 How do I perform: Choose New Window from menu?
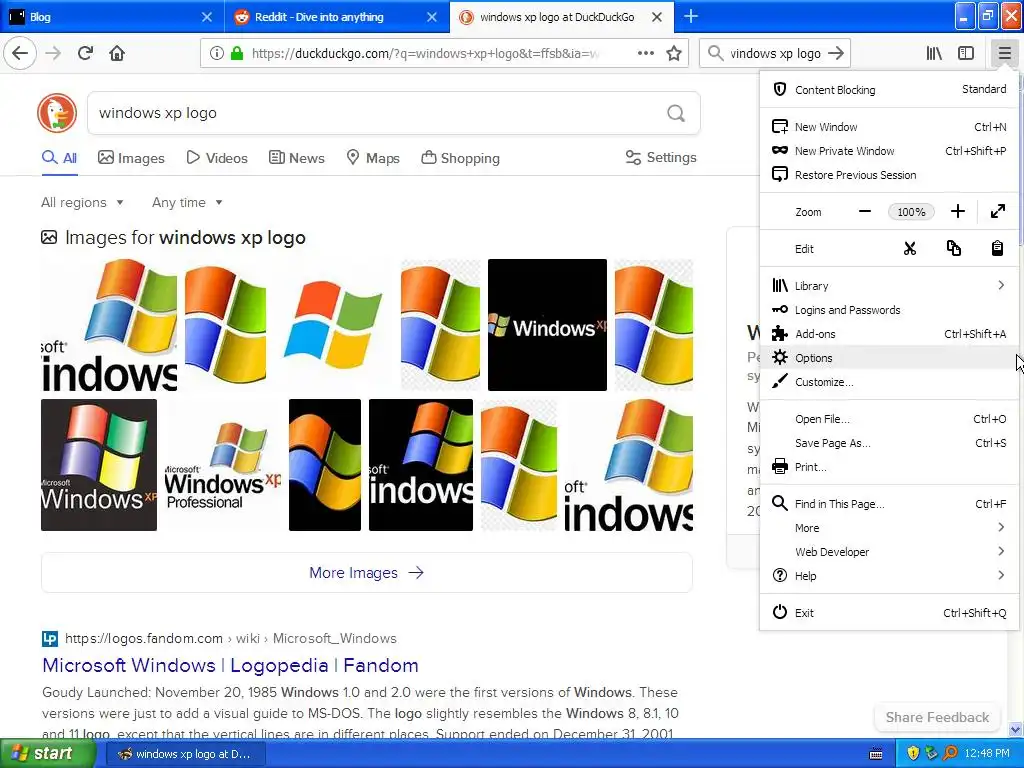pyautogui.click(x=889, y=127)
